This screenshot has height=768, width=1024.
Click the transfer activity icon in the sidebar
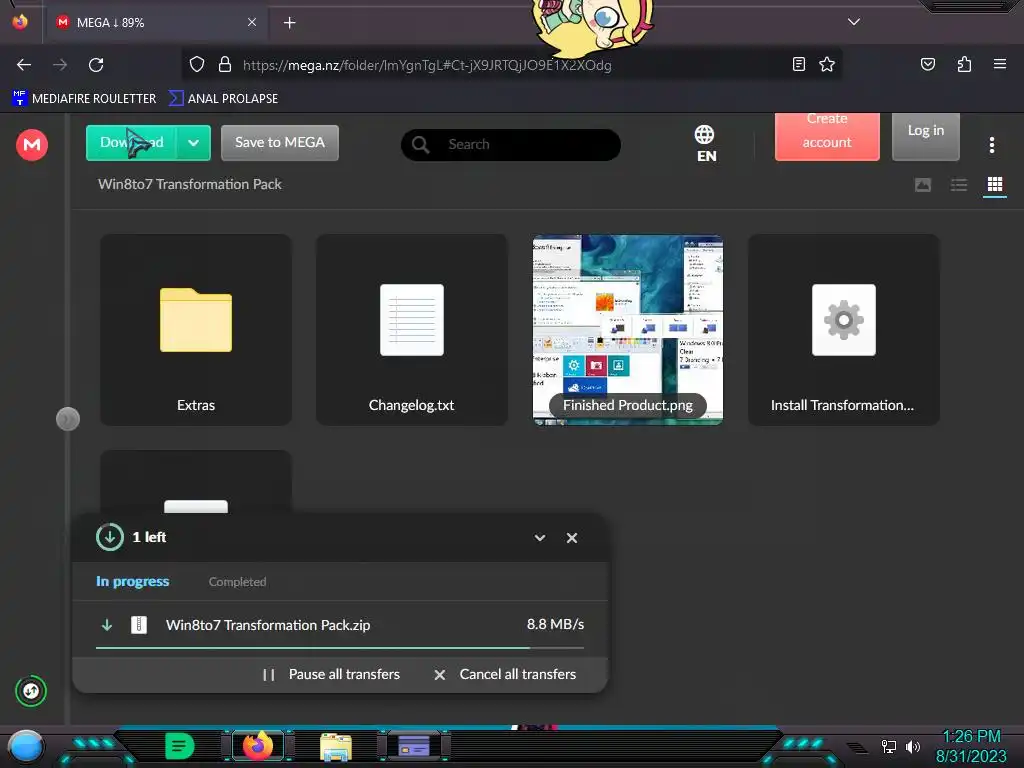31,691
